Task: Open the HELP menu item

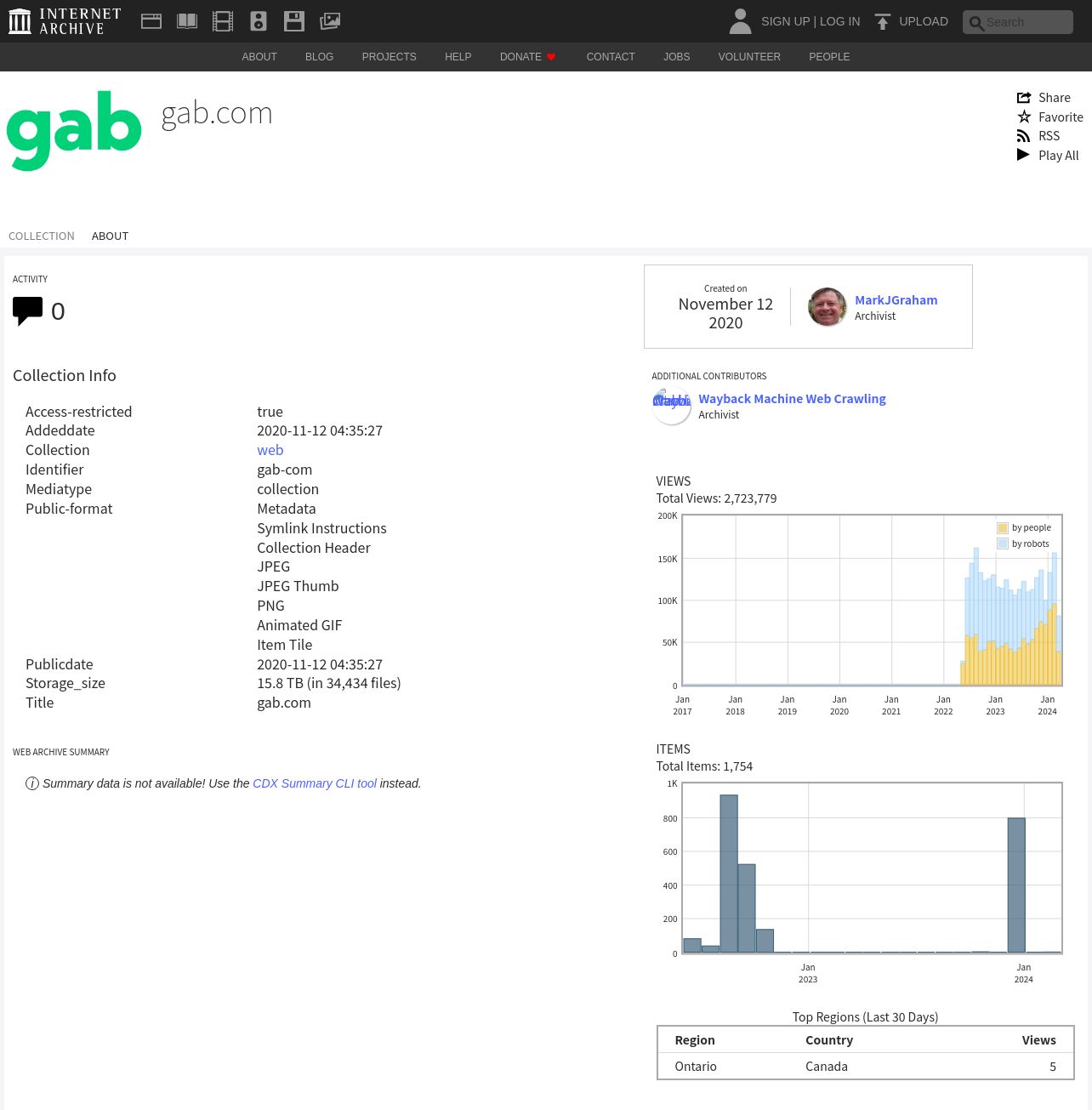Action: [x=458, y=57]
